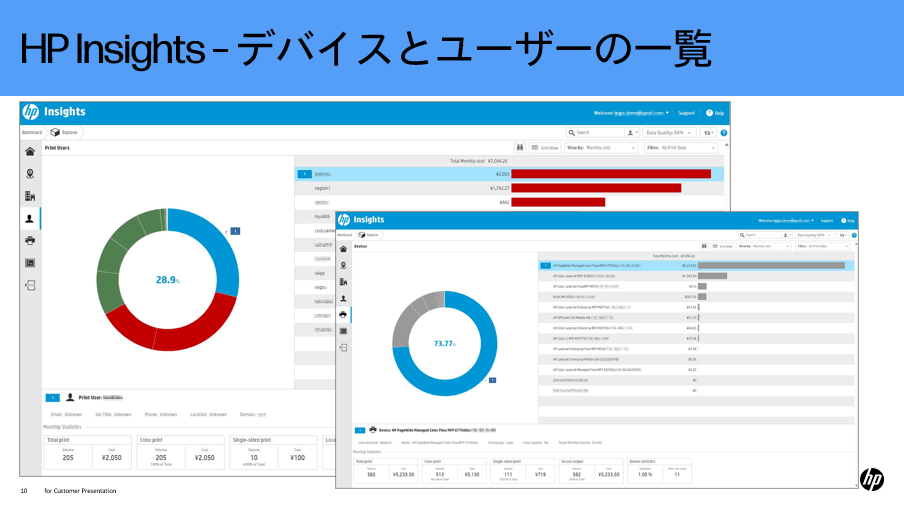Click blue marker tag beside Devices donut chart
904x507 pixels.
click(x=492, y=380)
